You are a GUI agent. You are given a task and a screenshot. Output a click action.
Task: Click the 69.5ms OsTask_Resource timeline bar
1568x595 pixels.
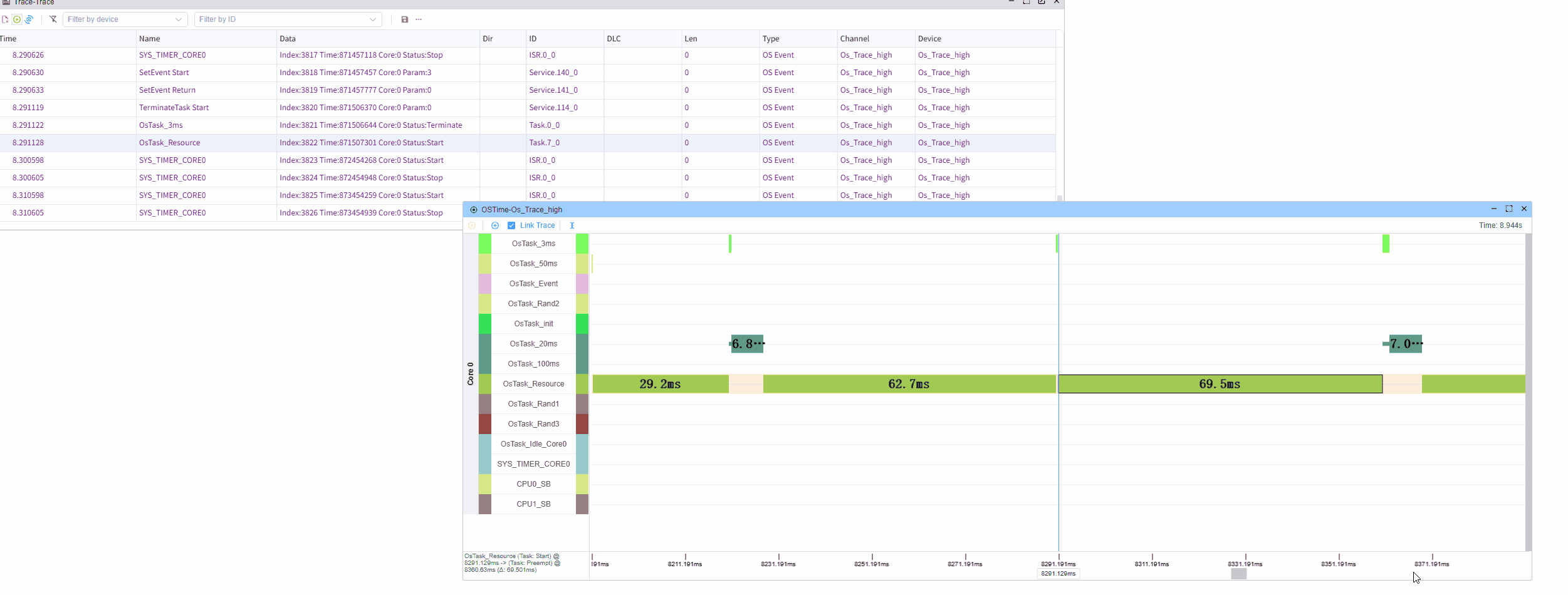(1220, 384)
